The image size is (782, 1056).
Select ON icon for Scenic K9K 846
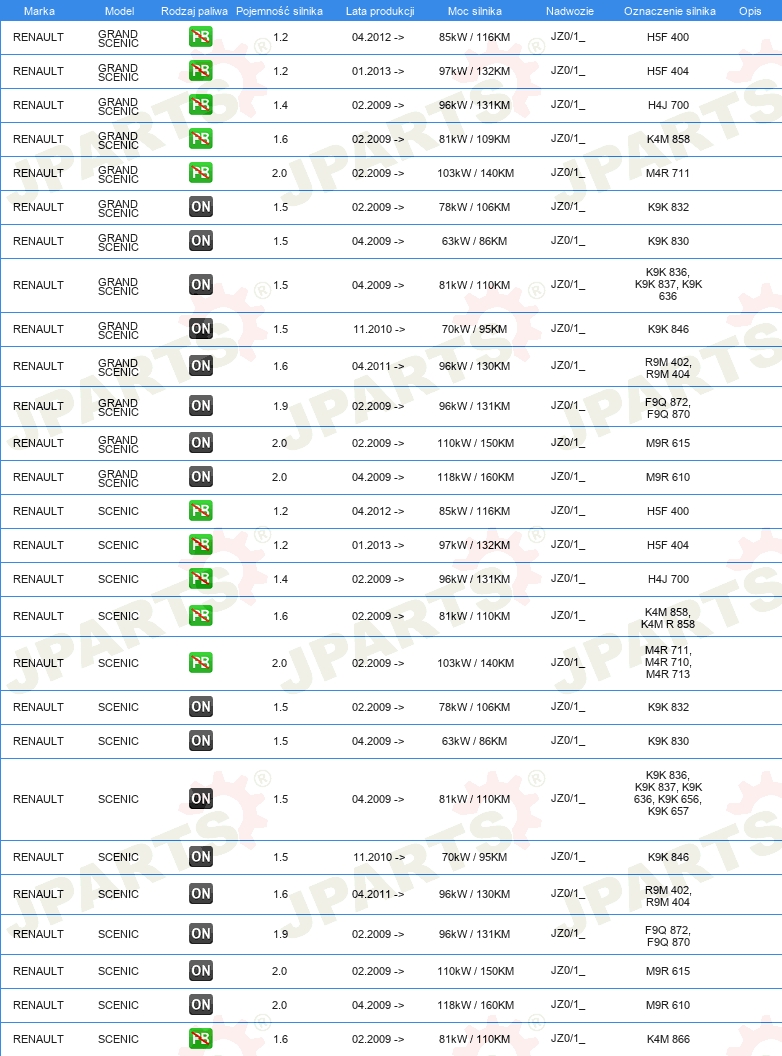(201, 857)
